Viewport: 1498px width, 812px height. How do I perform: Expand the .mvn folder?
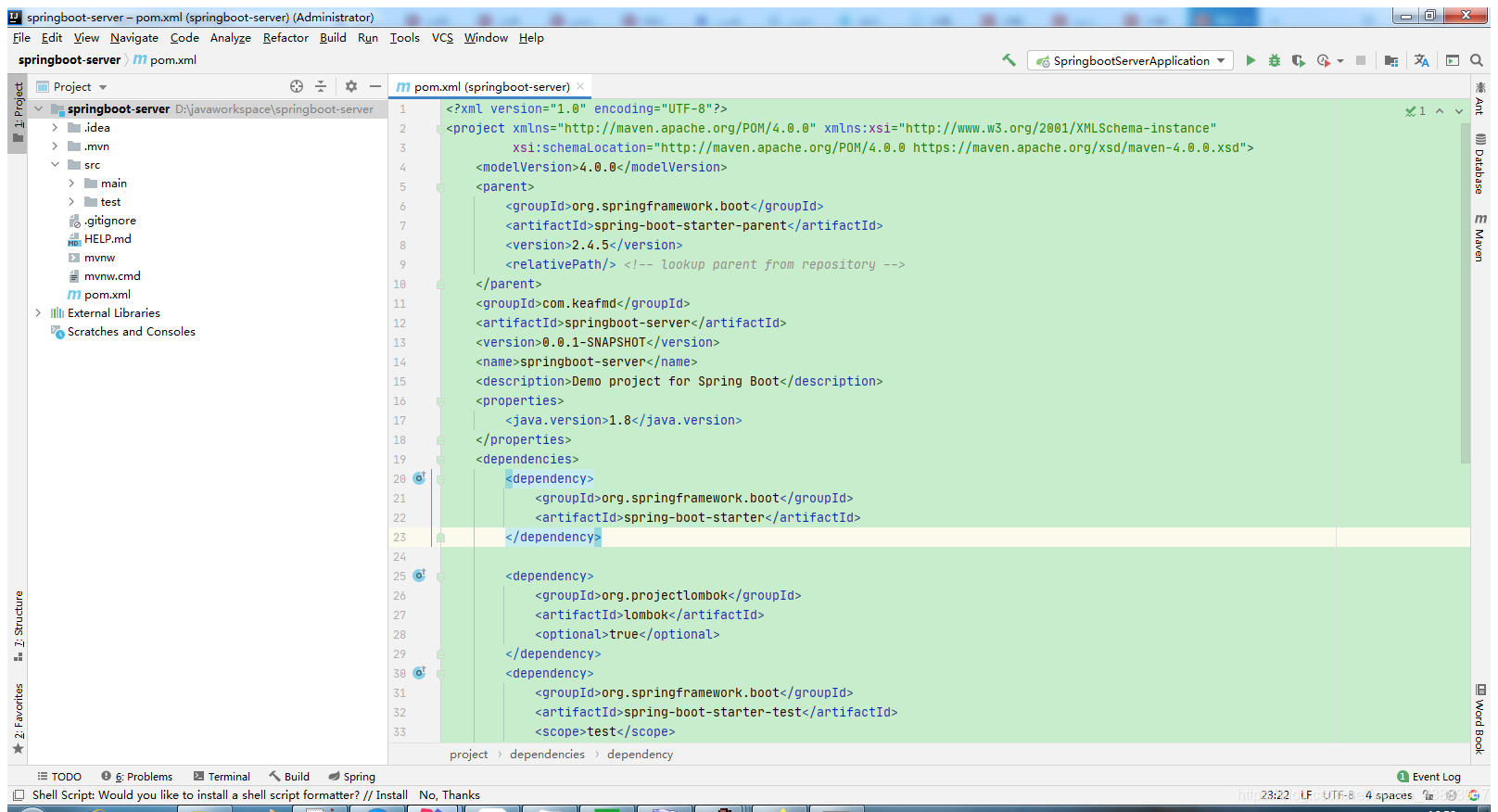click(x=55, y=146)
